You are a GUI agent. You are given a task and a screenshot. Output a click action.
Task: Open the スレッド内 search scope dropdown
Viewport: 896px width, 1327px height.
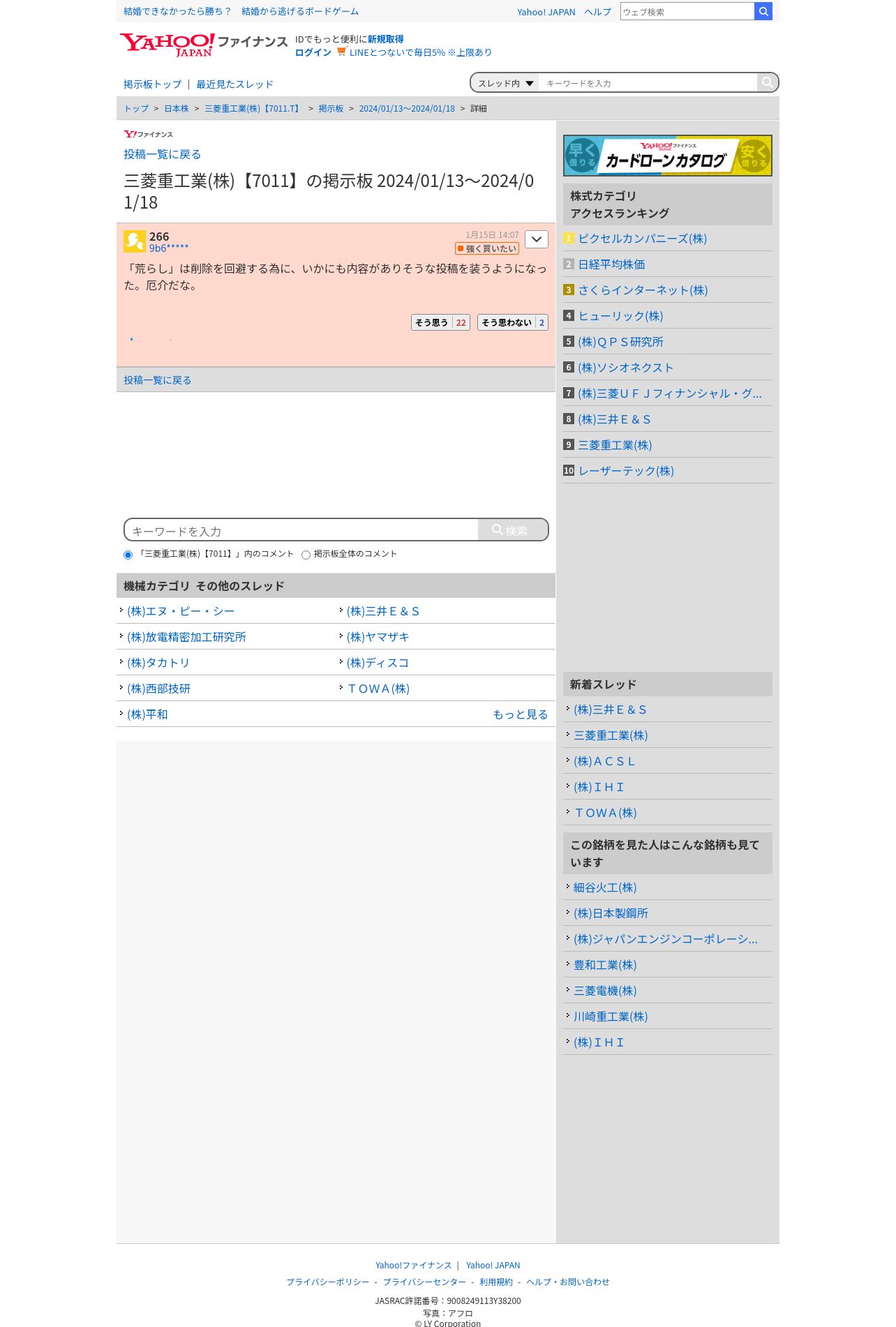tap(505, 83)
